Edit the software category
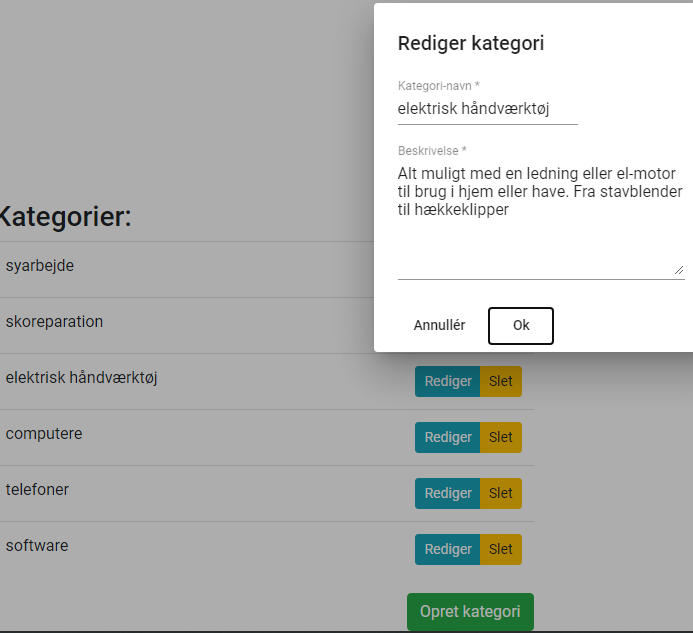The height and width of the screenshot is (633, 693). [x=447, y=549]
